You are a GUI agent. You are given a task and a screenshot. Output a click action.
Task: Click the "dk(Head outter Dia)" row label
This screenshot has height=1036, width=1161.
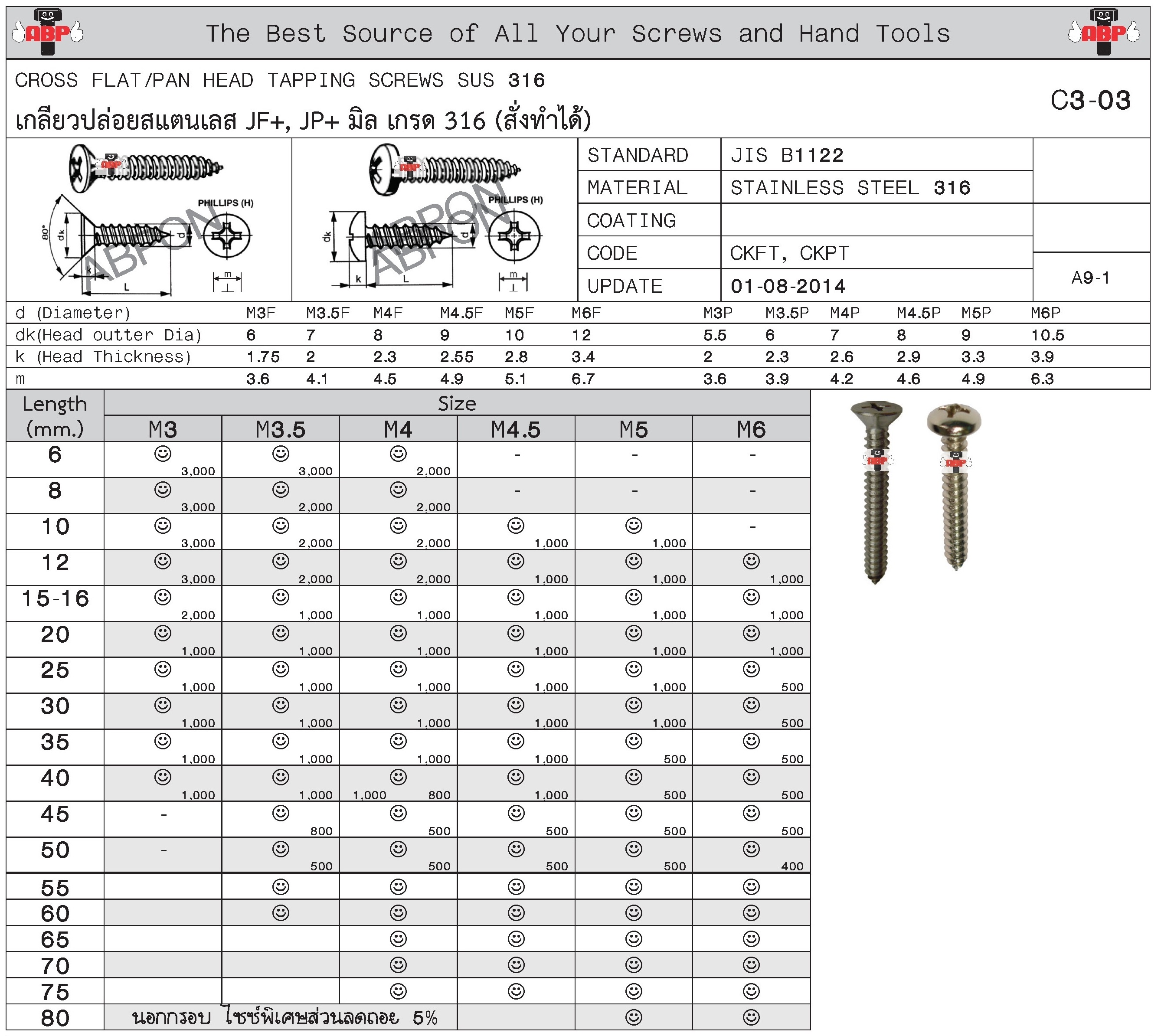point(108,335)
